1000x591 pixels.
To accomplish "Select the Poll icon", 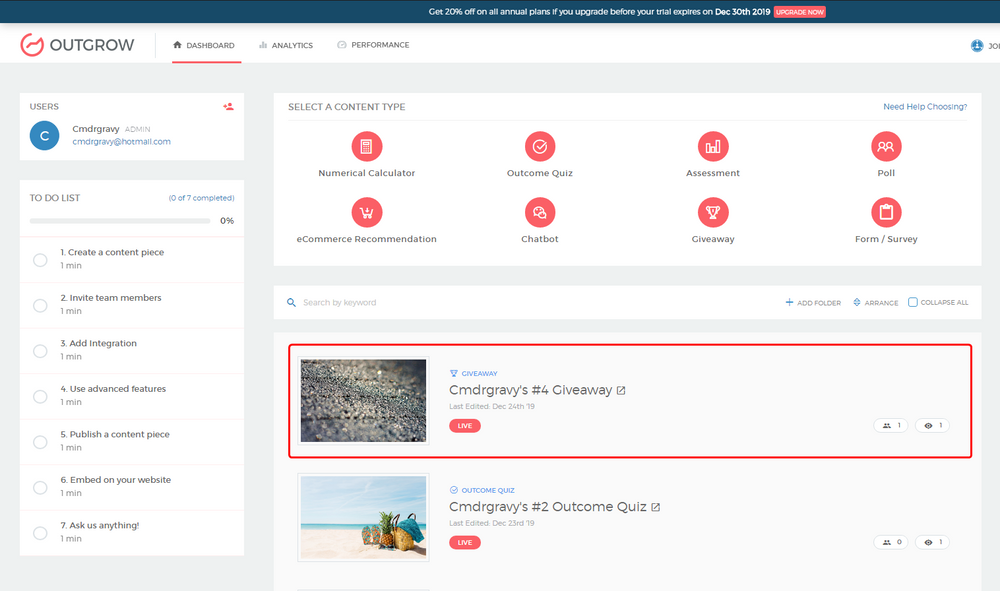I will point(886,147).
